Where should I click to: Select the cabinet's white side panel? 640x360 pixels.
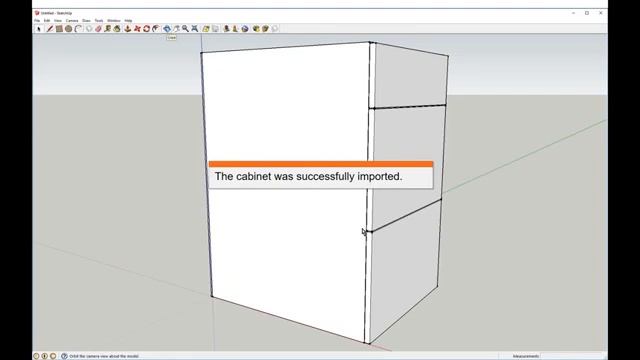click(x=286, y=122)
